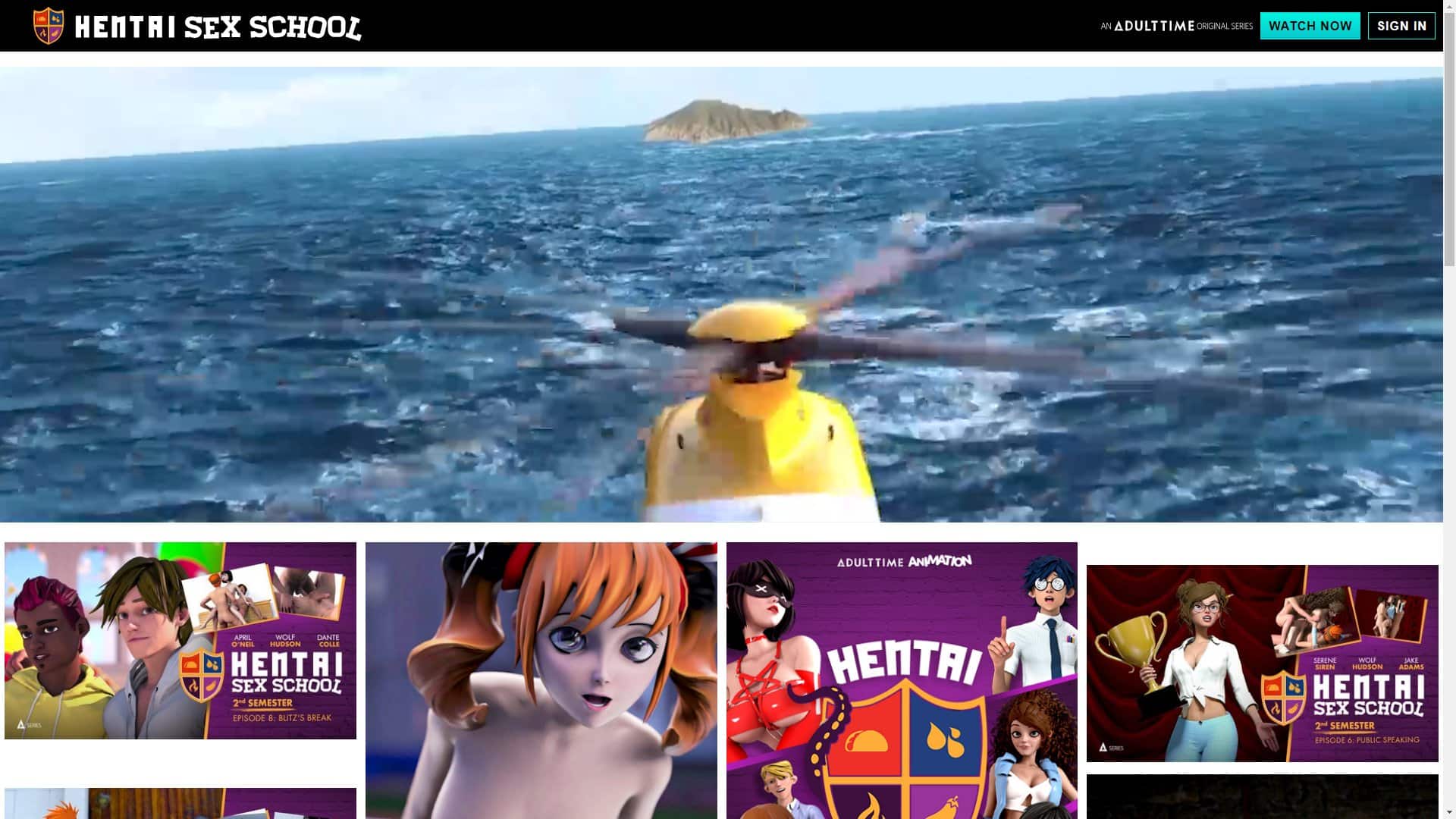The width and height of the screenshot is (1456, 819).
Task: Select the A SERIES watermark on Blitz's Break thumbnail
Action: 27,726
